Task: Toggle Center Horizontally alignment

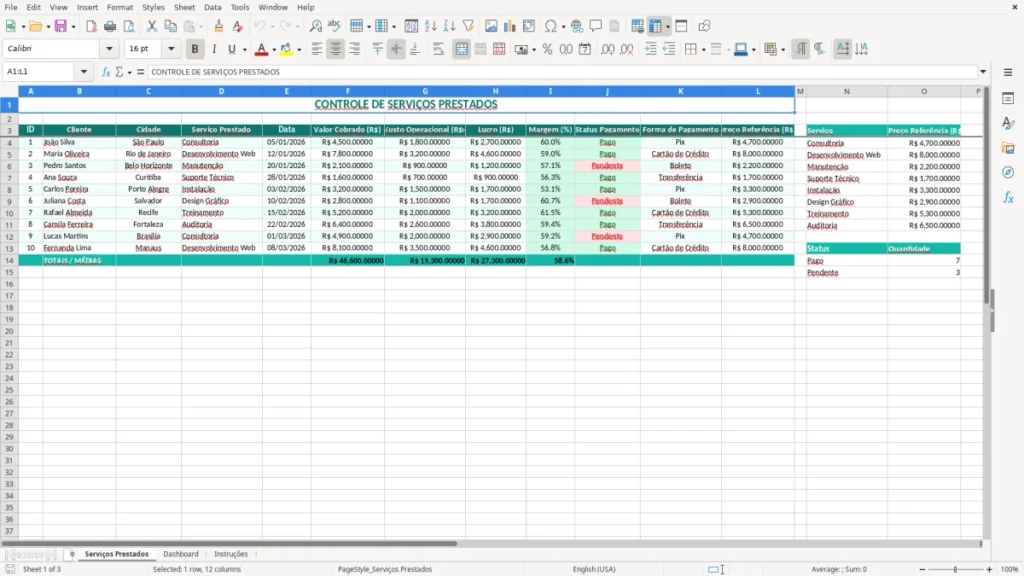Action: coord(336,49)
